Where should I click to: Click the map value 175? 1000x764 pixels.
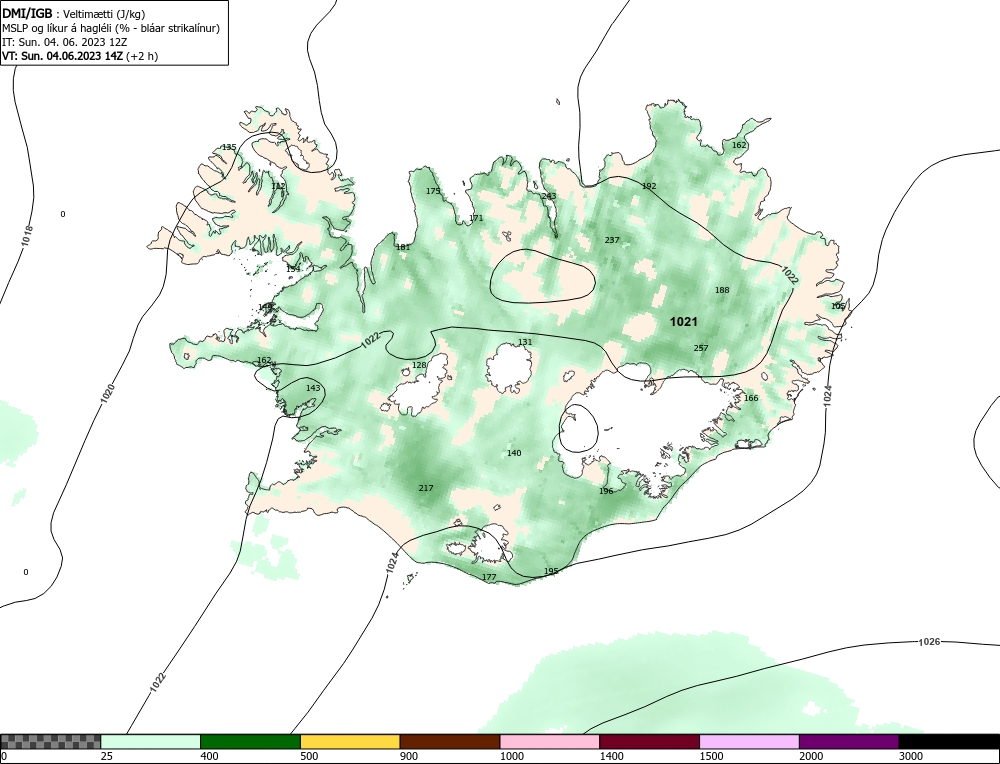pyautogui.click(x=432, y=191)
